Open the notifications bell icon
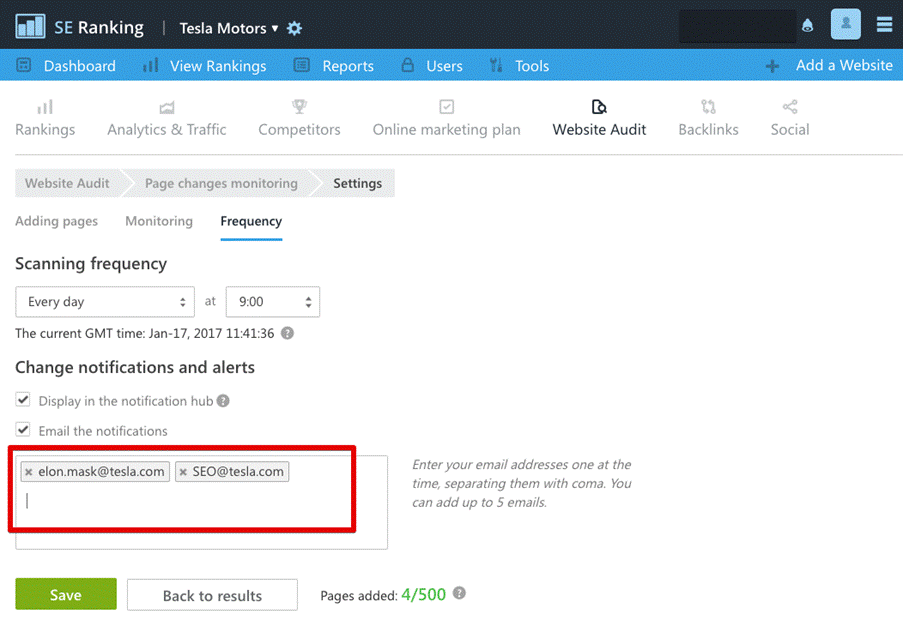 pos(808,27)
